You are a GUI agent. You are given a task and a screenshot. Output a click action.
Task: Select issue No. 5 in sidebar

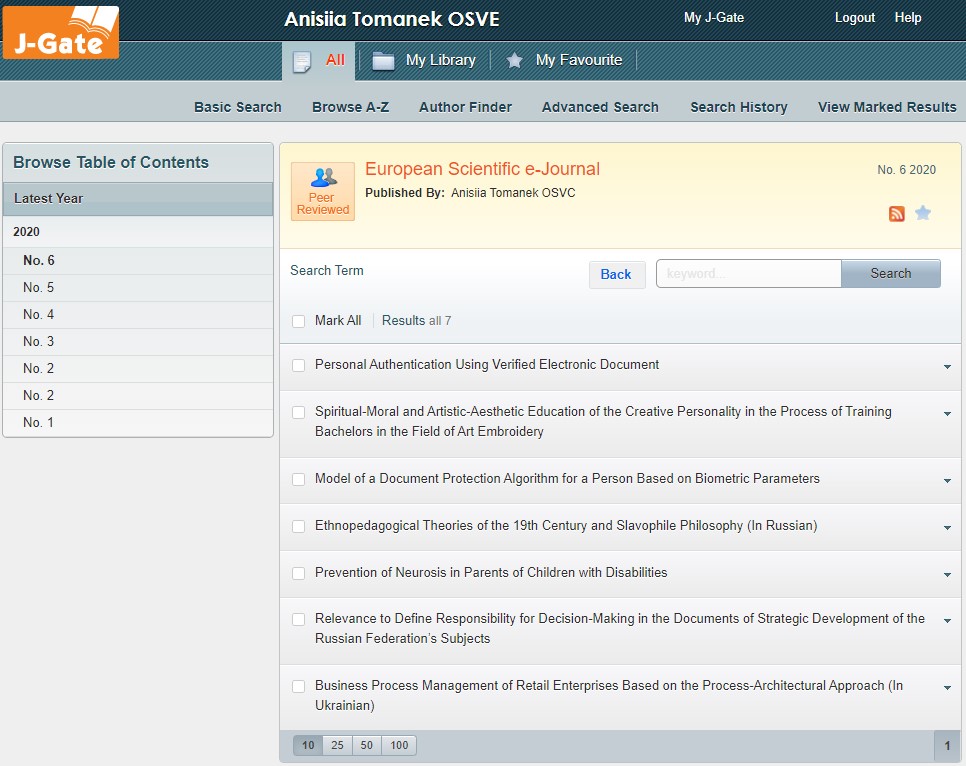tap(39, 288)
